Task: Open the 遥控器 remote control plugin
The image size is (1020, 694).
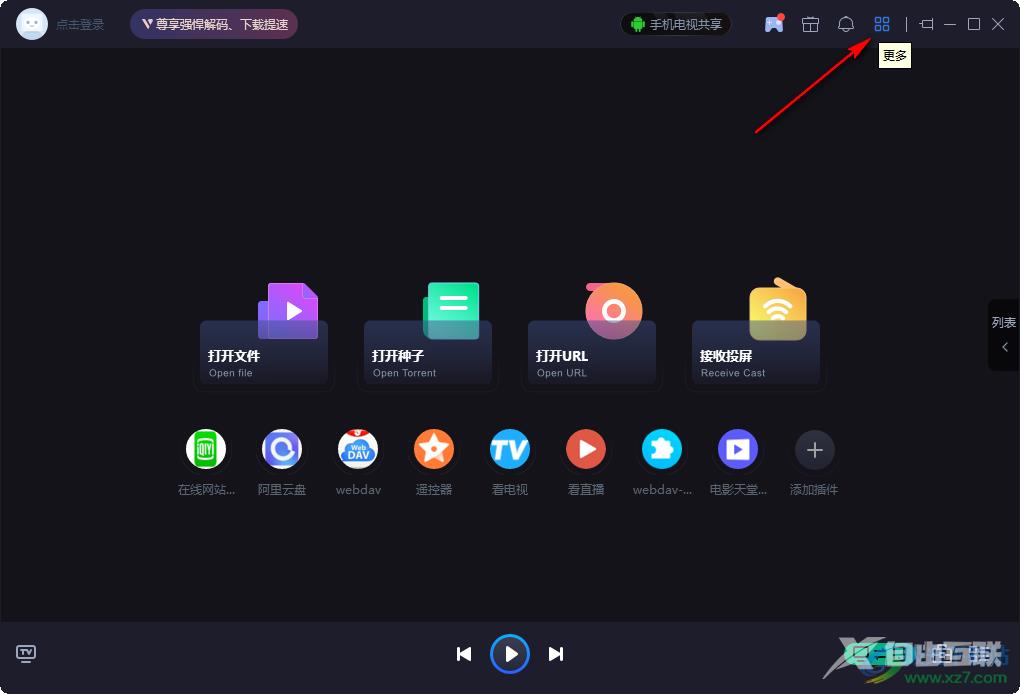Action: pos(434,449)
